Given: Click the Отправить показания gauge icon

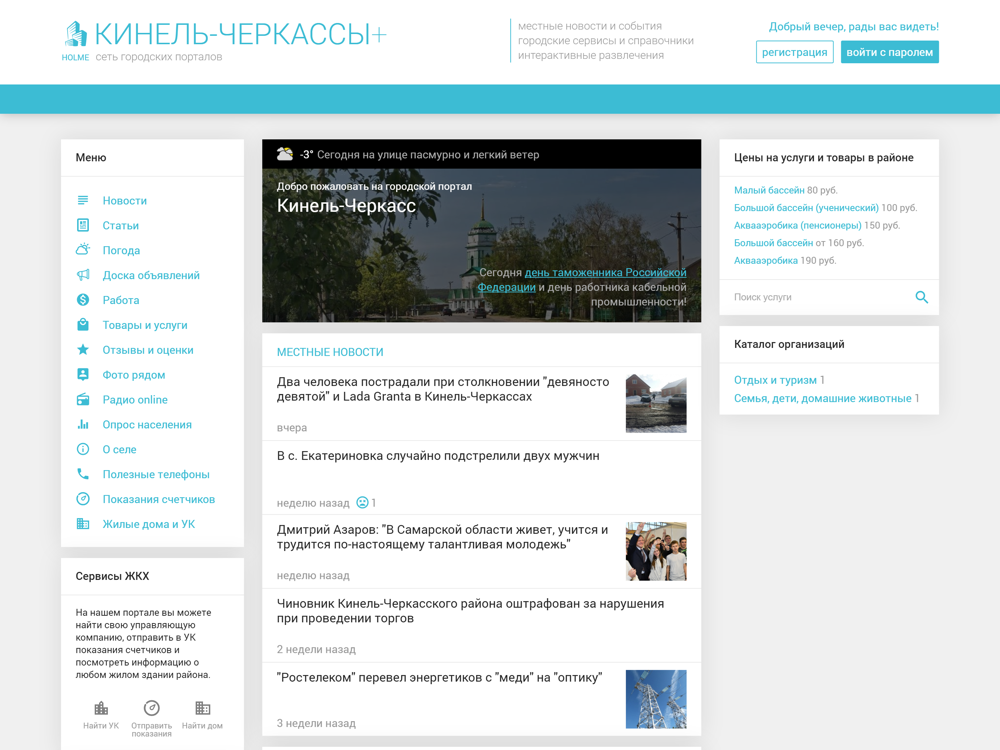Looking at the screenshot, I should coord(151,708).
